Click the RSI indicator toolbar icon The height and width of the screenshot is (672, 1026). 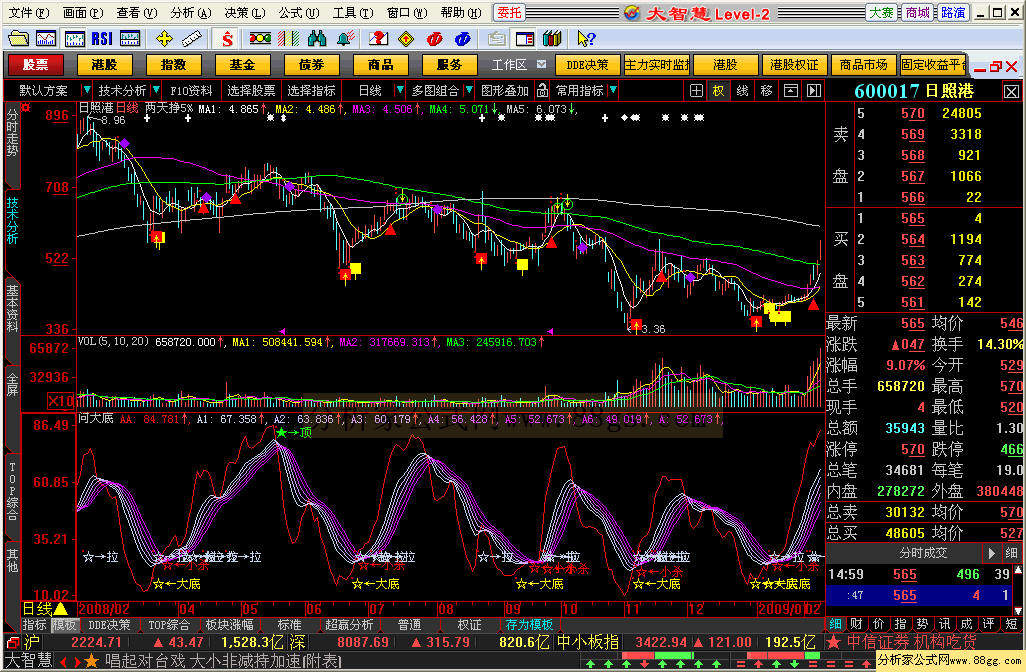click(x=102, y=39)
